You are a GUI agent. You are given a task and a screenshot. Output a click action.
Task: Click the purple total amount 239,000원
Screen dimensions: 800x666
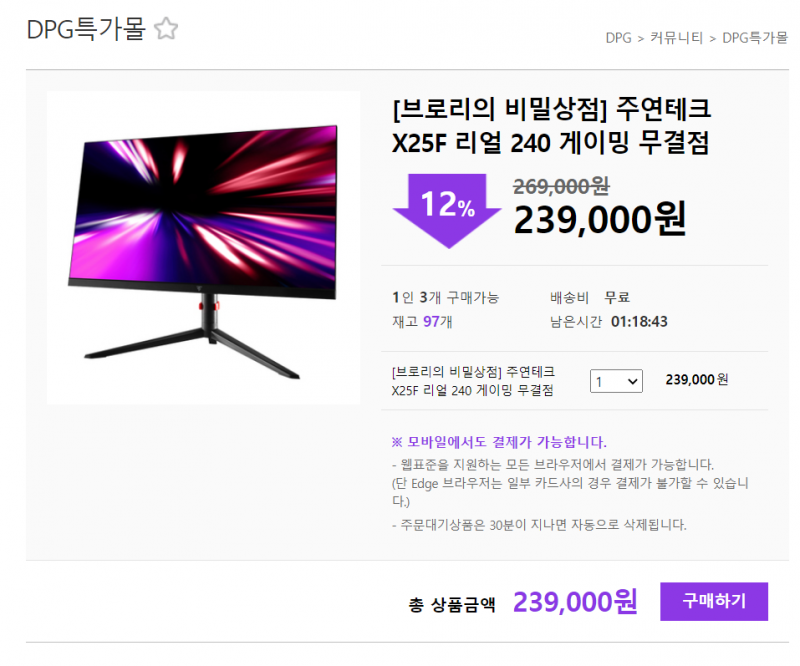(575, 602)
